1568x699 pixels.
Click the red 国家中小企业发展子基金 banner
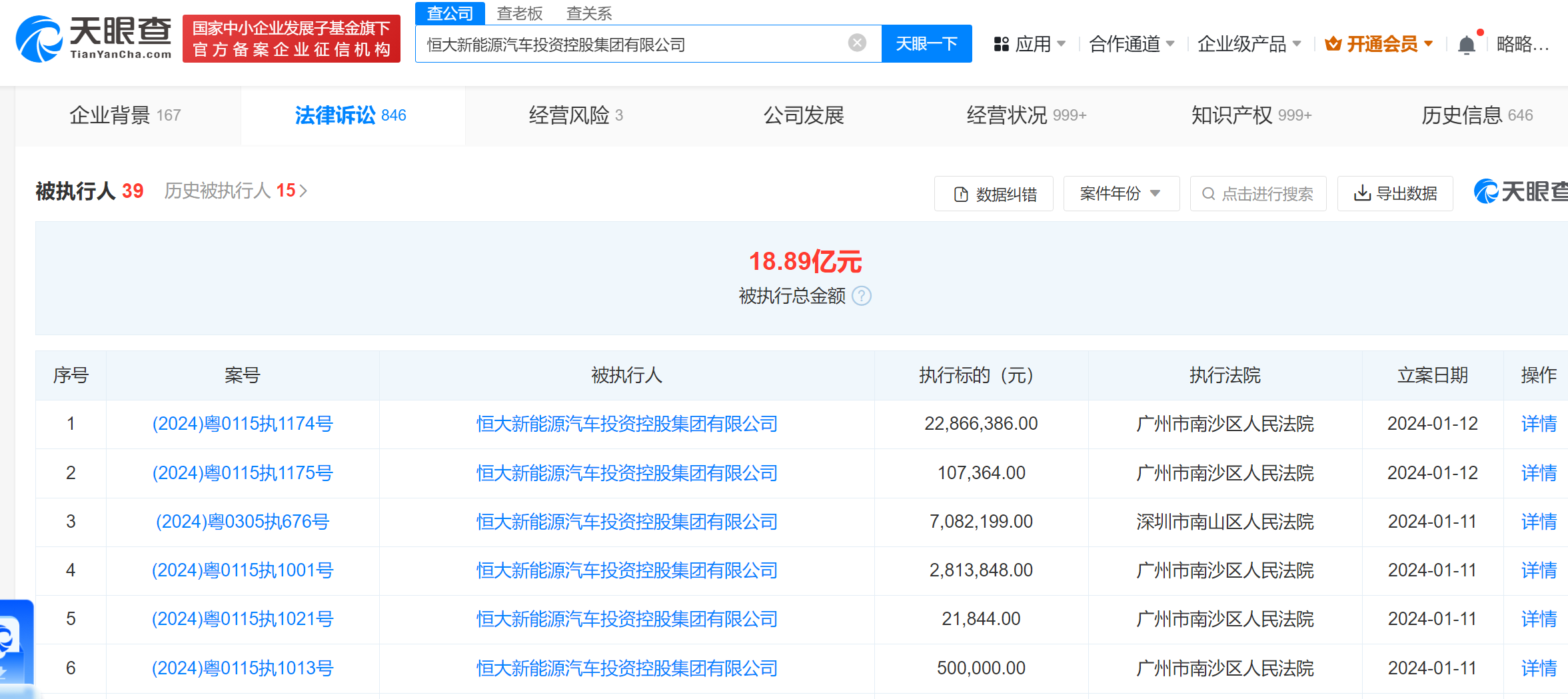(x=291, y=39)
